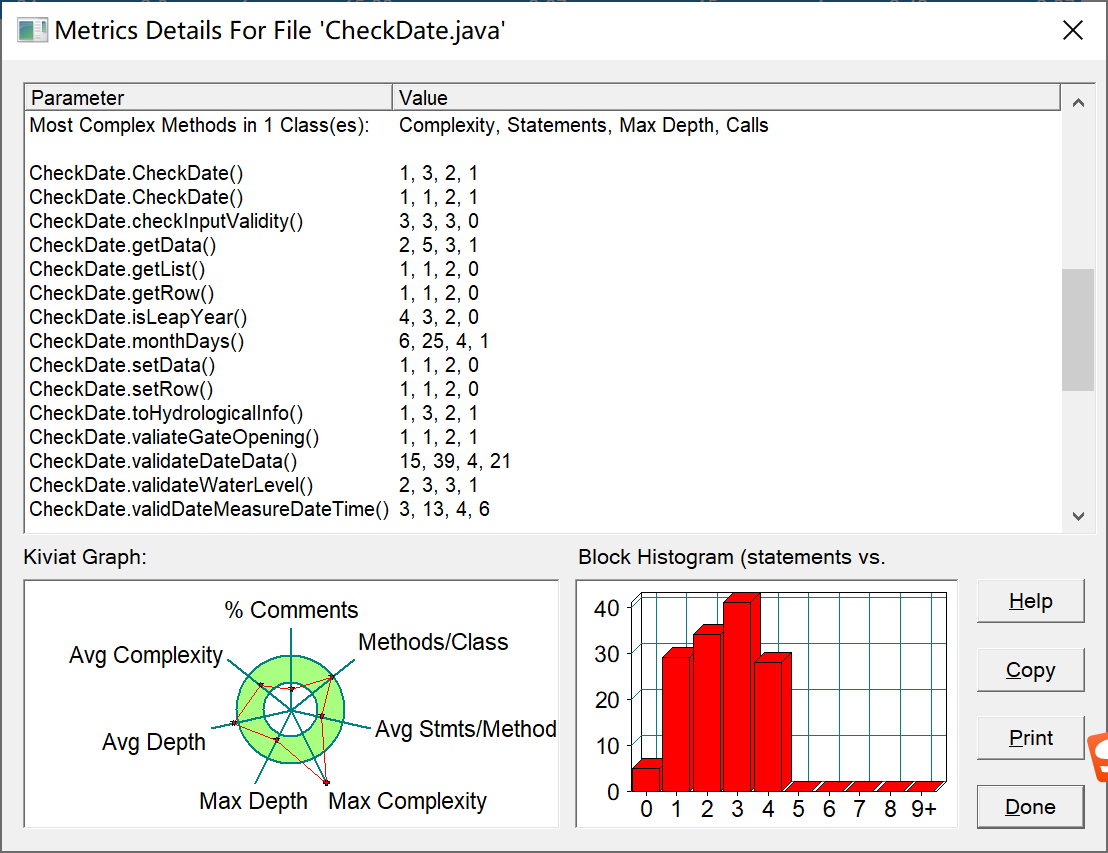Click the histogram bar for depth 2

(x=707, y=712)
